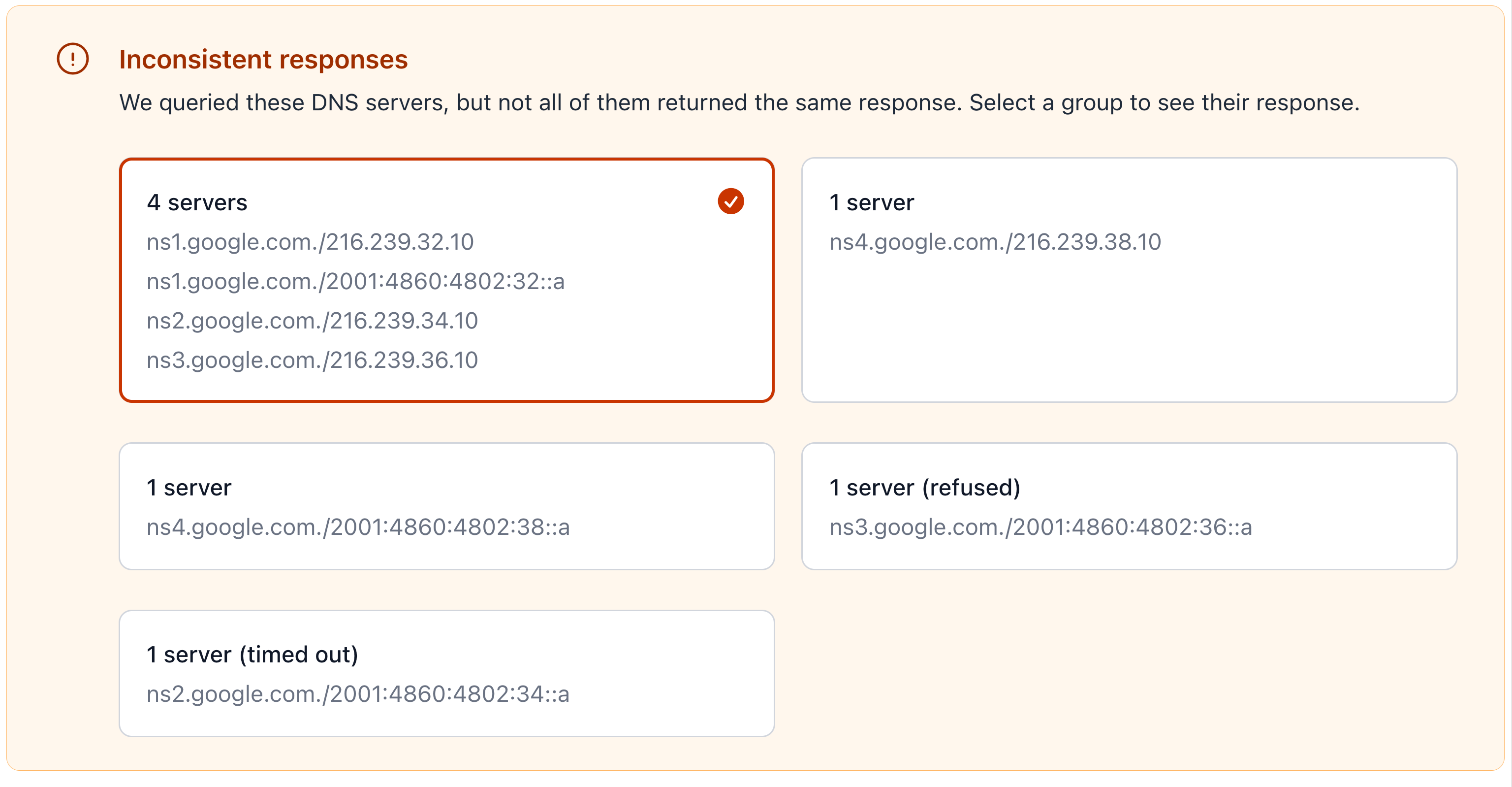
Task: Select the "4 servers" group label
Action: coord(197,202)
